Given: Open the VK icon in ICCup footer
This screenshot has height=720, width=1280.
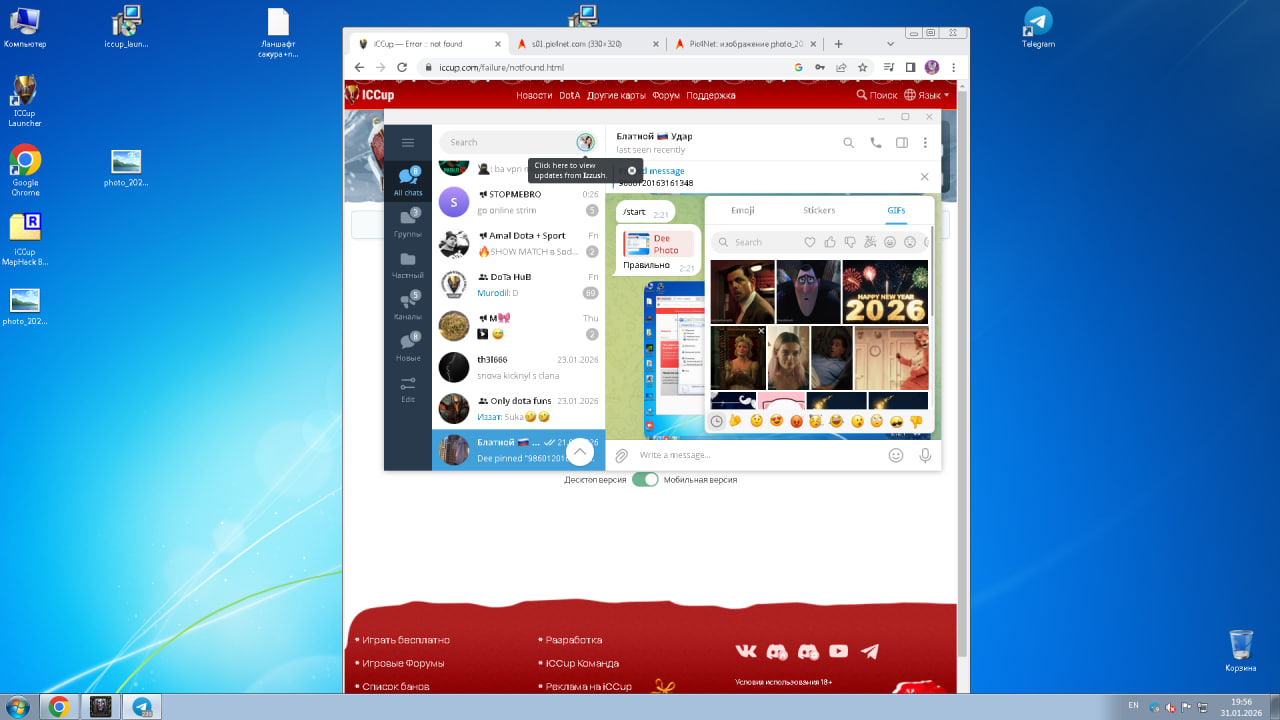Looking at the screenshot, I should pyautogui.click(x=746, y=651).
